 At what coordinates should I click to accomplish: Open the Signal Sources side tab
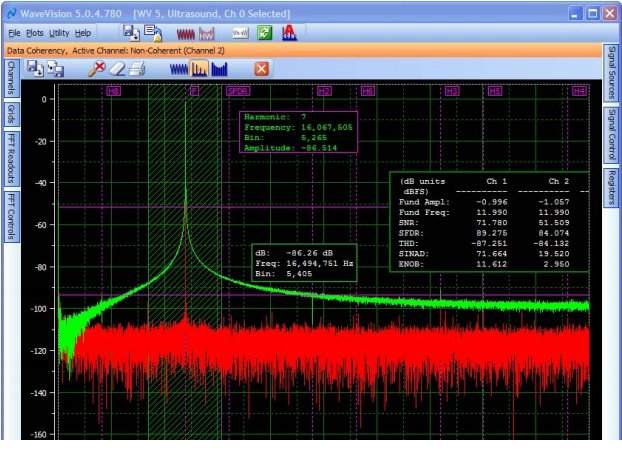pyautogui.click(x=611, y=74)
